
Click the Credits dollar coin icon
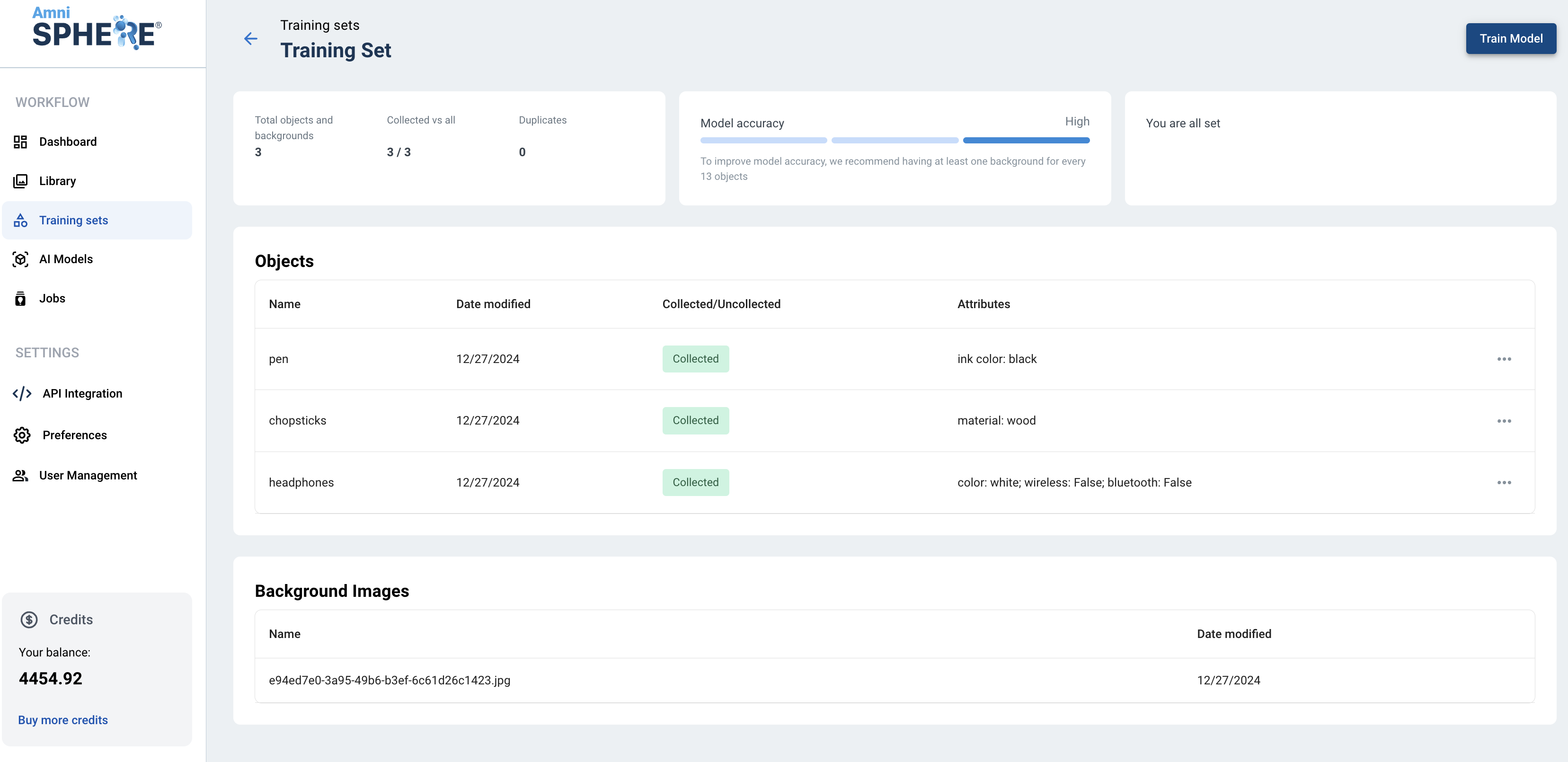coord(29,620)
